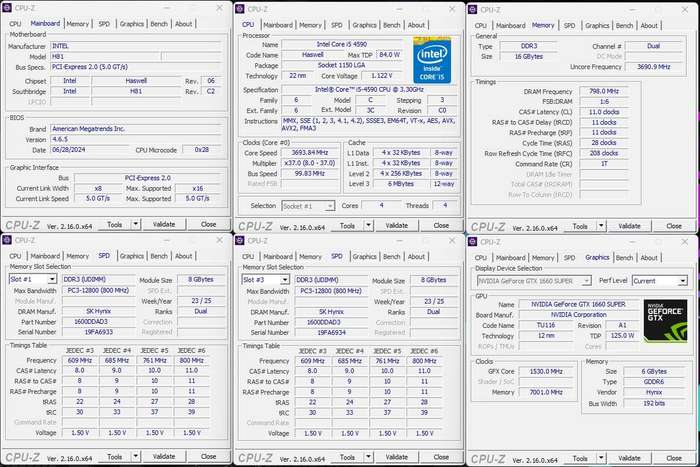Open Tools dropdown arrow in Slot #3 SPD window
700x467 pixels.
(x=368, y=457)
